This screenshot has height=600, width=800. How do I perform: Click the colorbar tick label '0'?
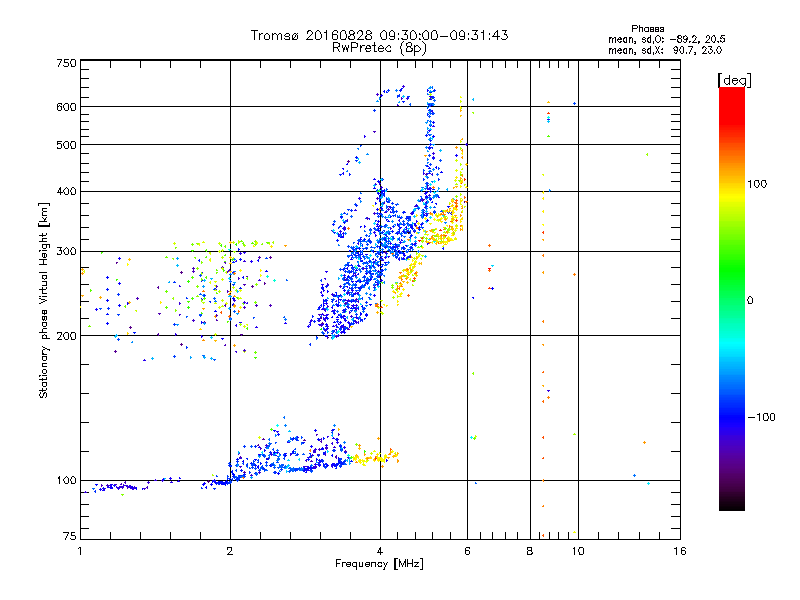(x=750, y=301)
